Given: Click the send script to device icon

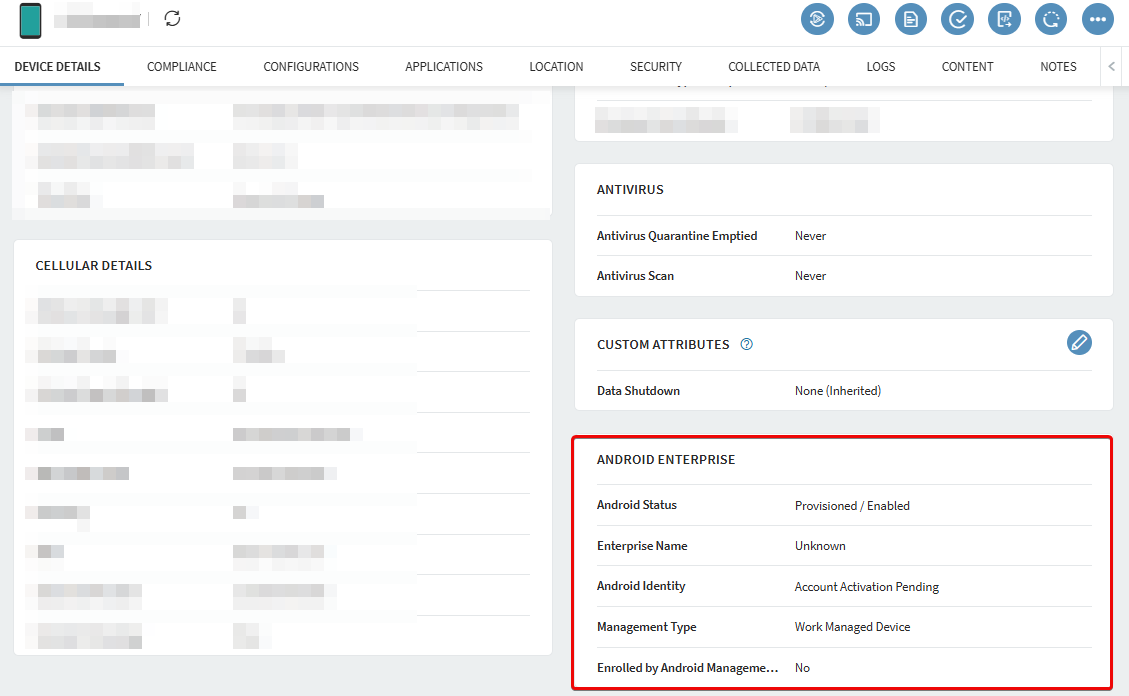Looking at the screenshot, I should tap(1004, 19).
